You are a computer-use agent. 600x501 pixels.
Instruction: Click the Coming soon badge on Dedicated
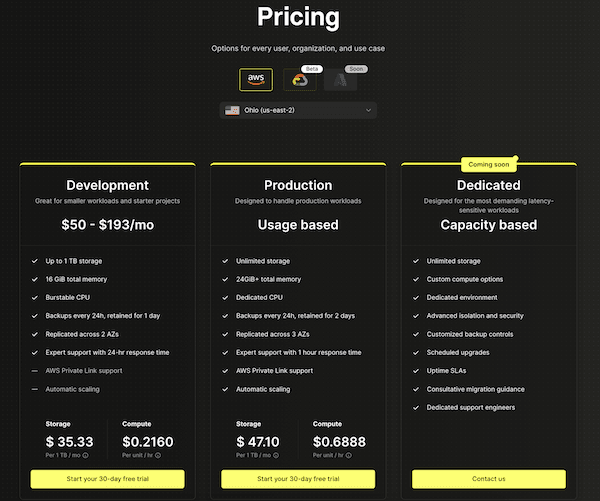click(488, 163)
